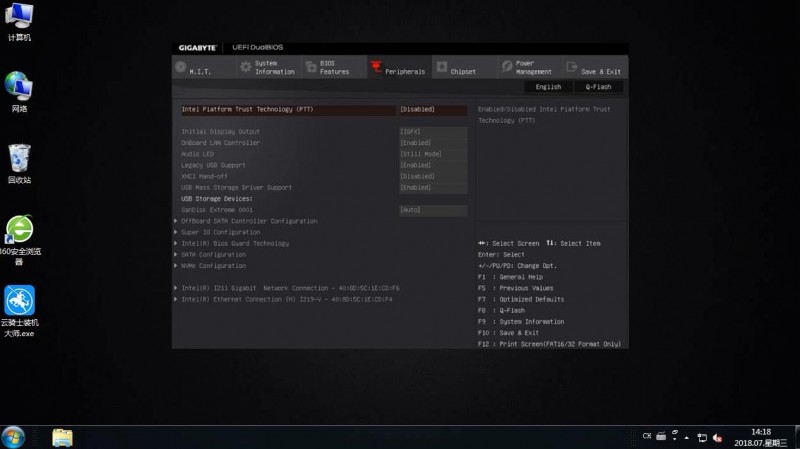
Task: Toggle the XHCI Hand-off Disabled value
Action: [433, 177]
